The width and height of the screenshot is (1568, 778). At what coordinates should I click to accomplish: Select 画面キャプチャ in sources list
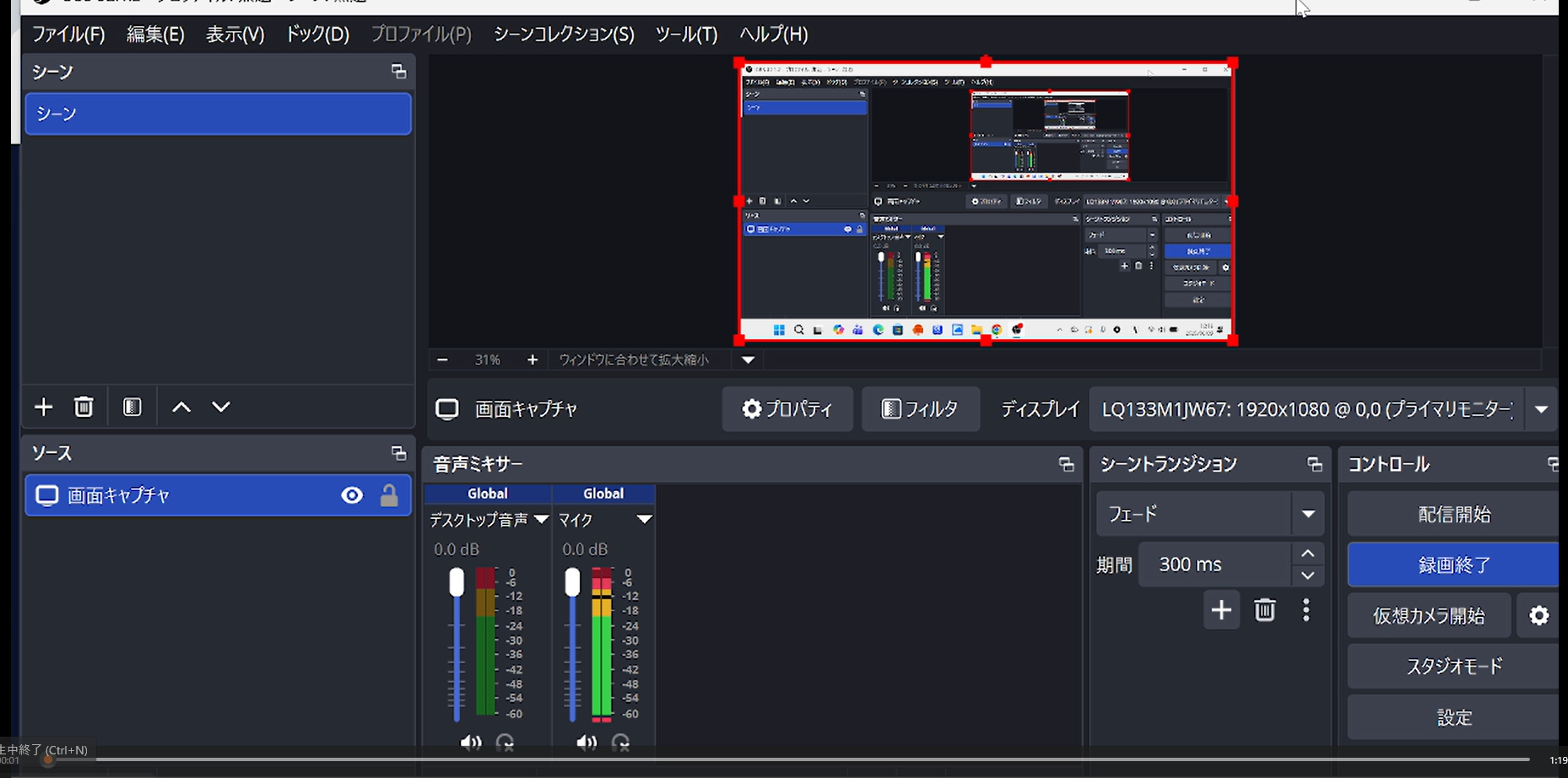coord(219,495)
